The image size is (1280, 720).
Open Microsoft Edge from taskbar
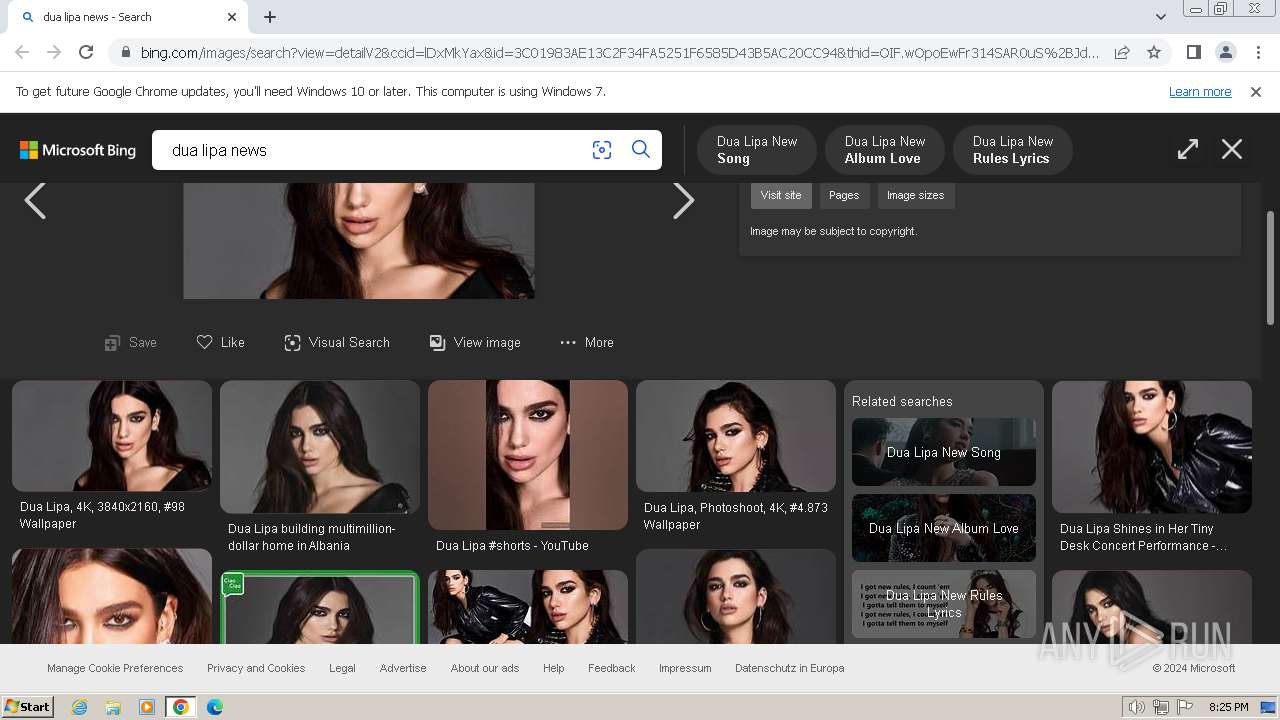pyautogui.click(x=215, y=707)
